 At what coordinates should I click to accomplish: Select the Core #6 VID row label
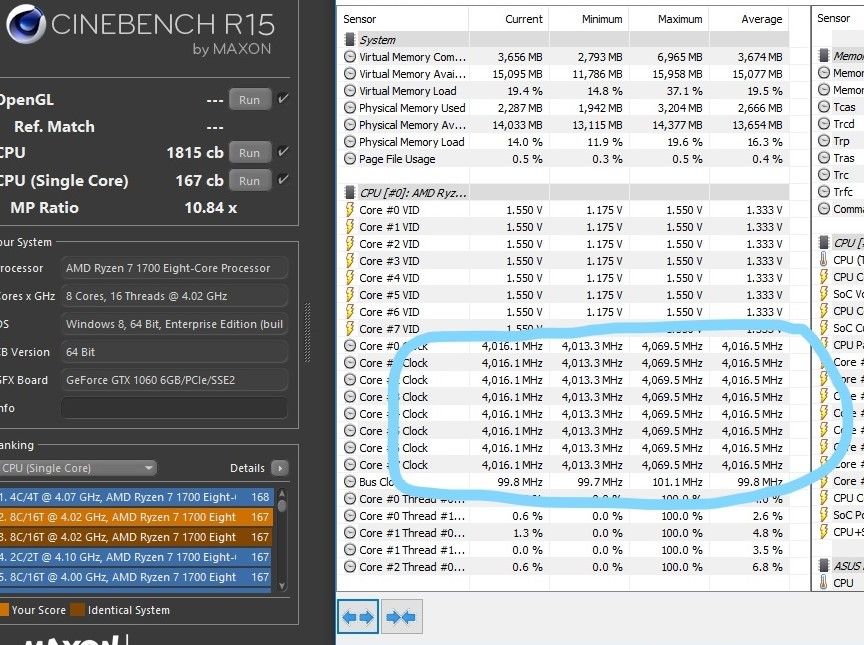pos(389,312)
